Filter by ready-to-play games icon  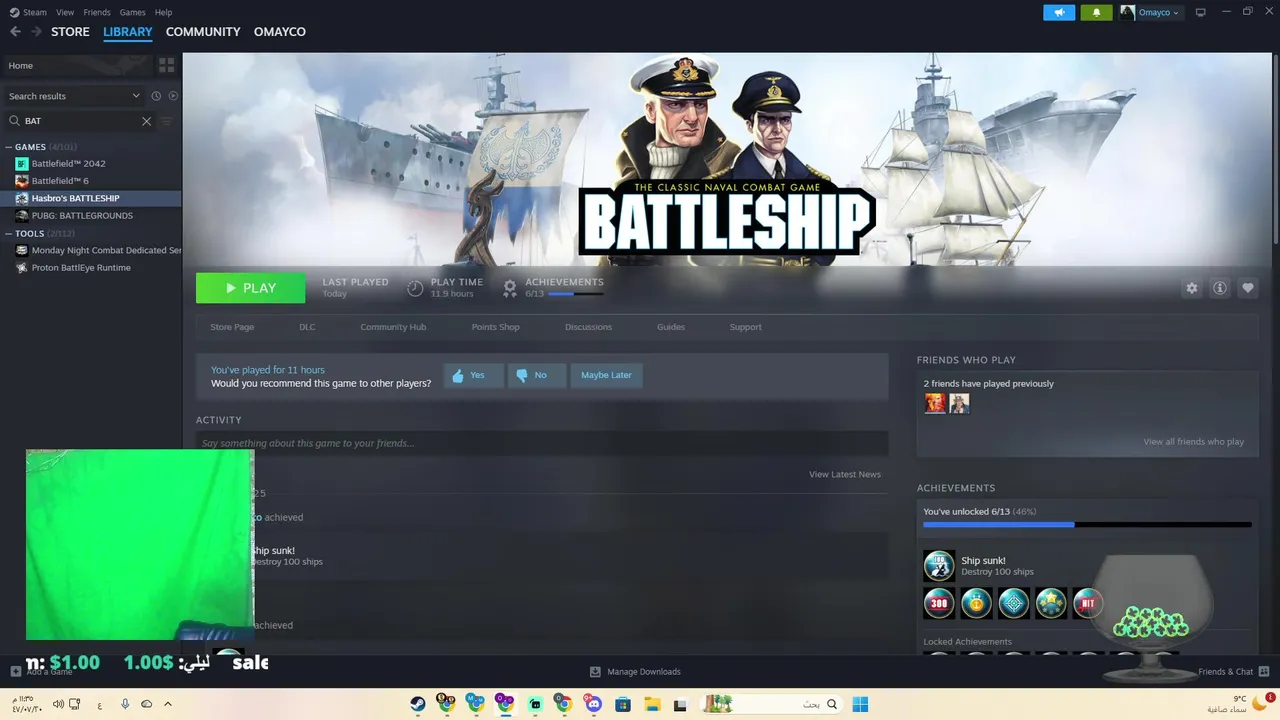click(x=173, y=96)
